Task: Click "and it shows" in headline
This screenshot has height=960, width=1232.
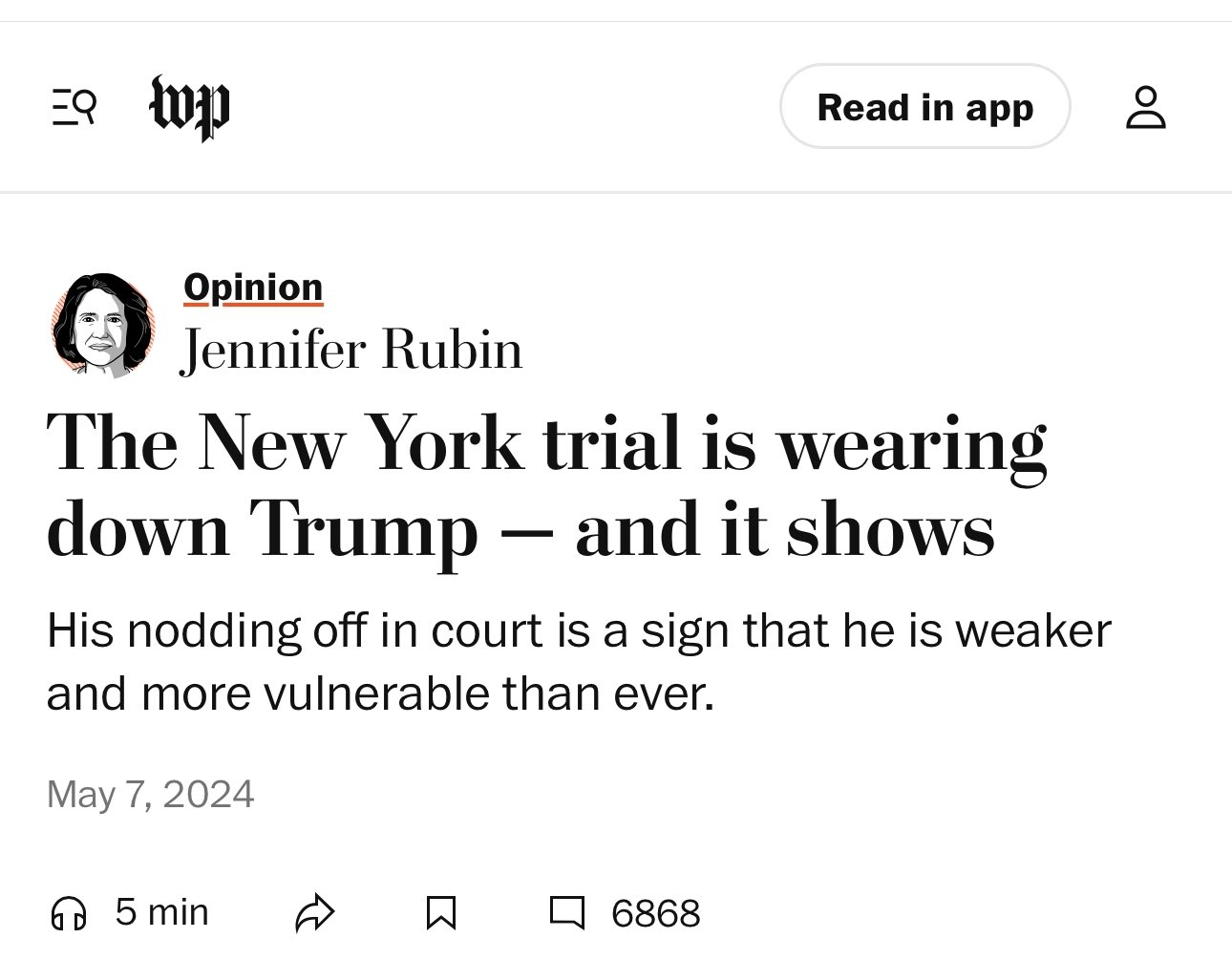Action: pos(784,532)
